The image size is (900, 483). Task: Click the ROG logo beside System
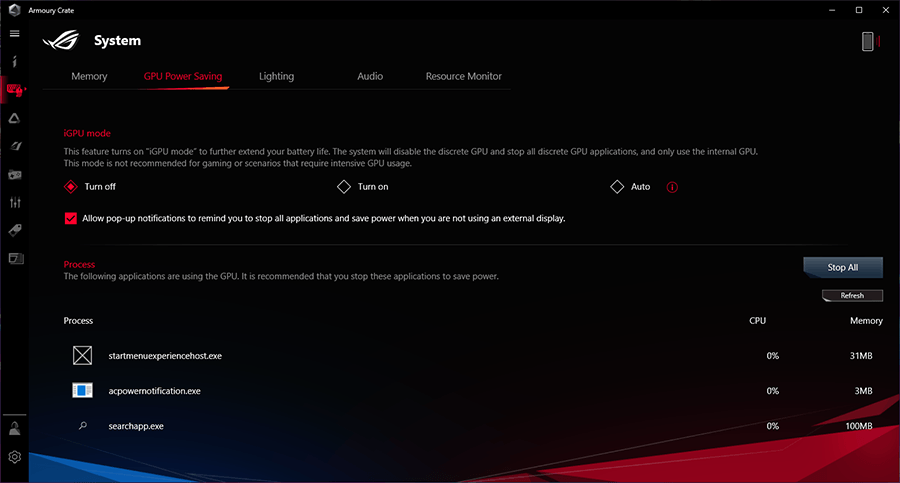[x=61, y=40]
